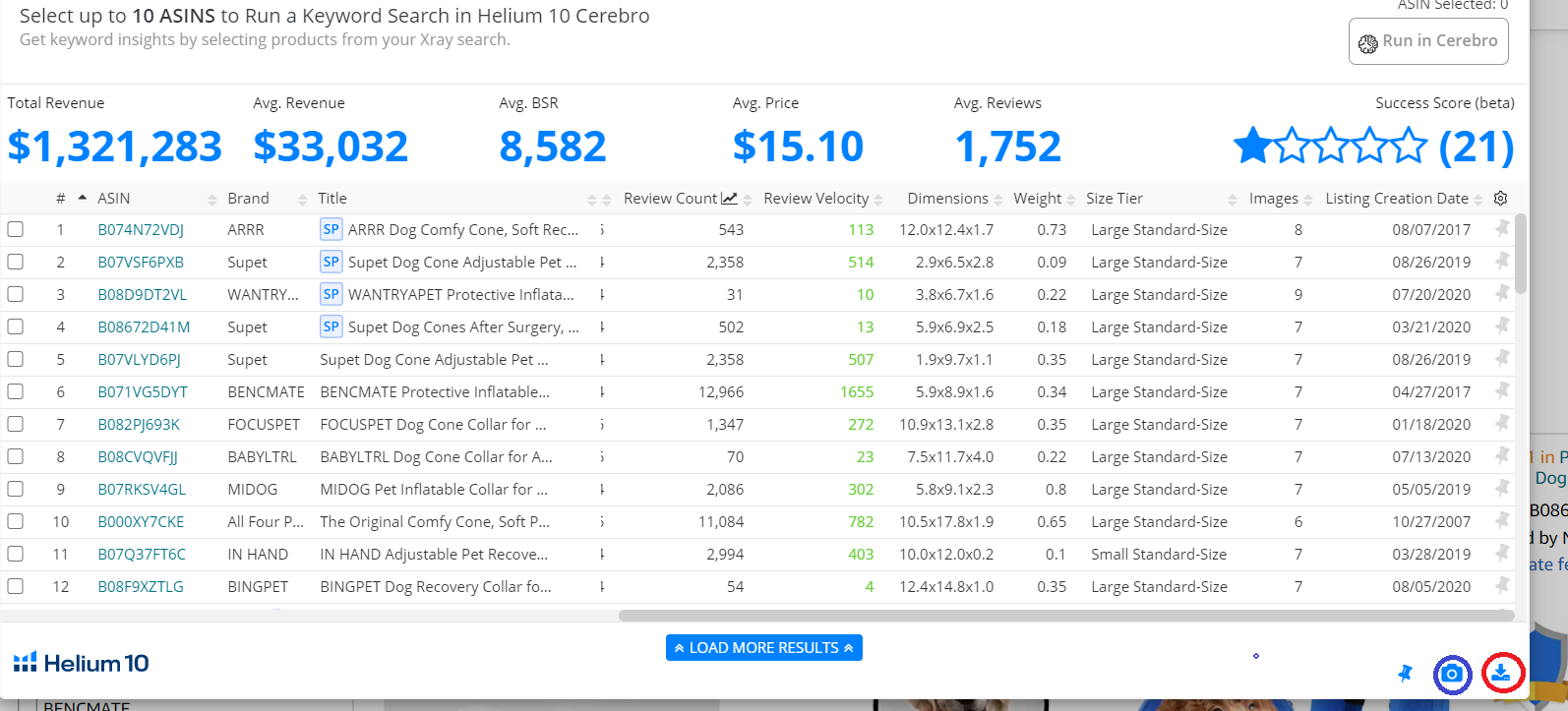Pin the row for ASIN B08D9DT2VL
Screen dimensions: 1568x711
pos(1502,293)
